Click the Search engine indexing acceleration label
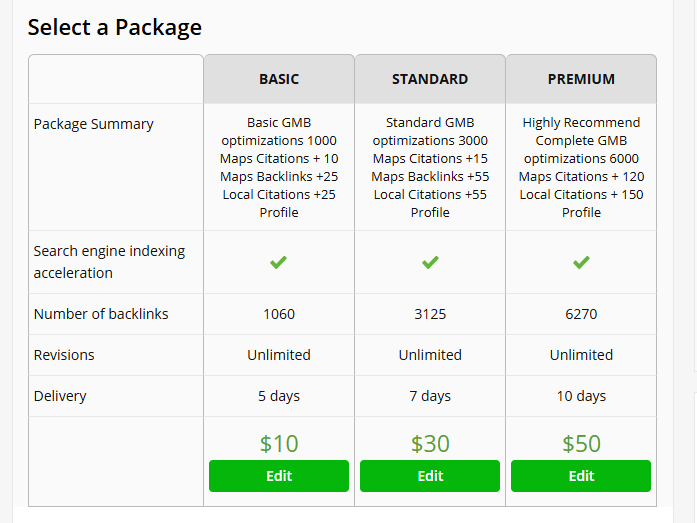 tap(109, 262)
